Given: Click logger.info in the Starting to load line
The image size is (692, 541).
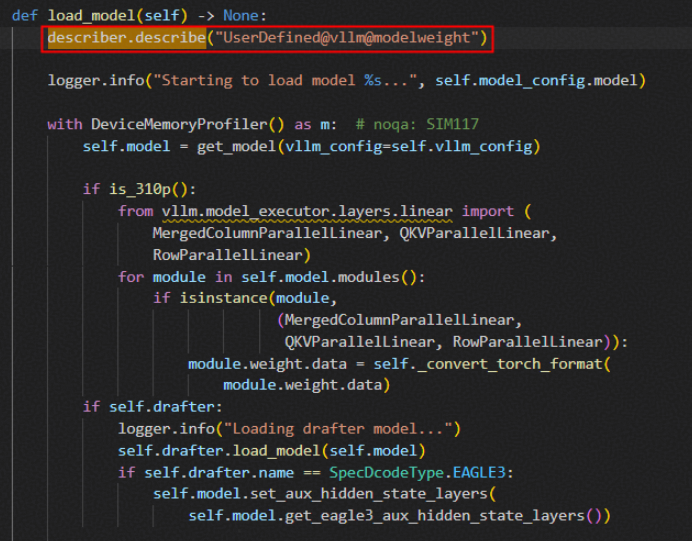Looking at the screenshot, I should tap(96, 80).
